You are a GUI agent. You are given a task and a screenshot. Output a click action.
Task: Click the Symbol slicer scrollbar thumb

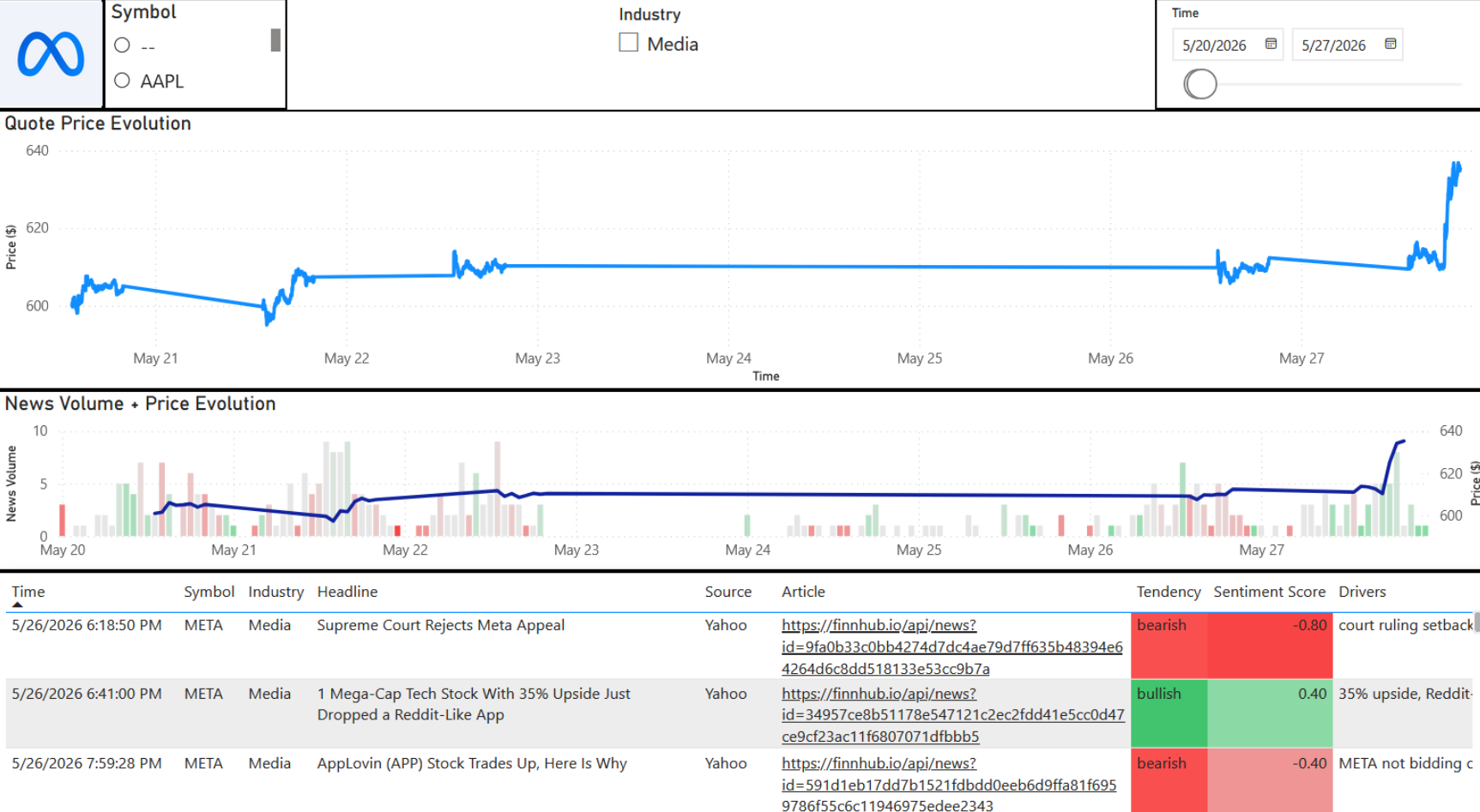275,40
